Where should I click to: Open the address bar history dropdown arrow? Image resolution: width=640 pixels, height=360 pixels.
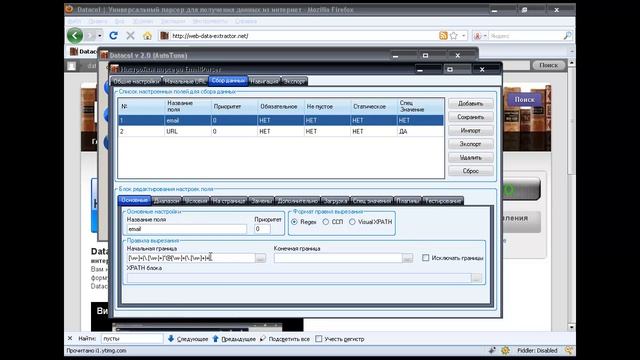[x=464, y=36]
